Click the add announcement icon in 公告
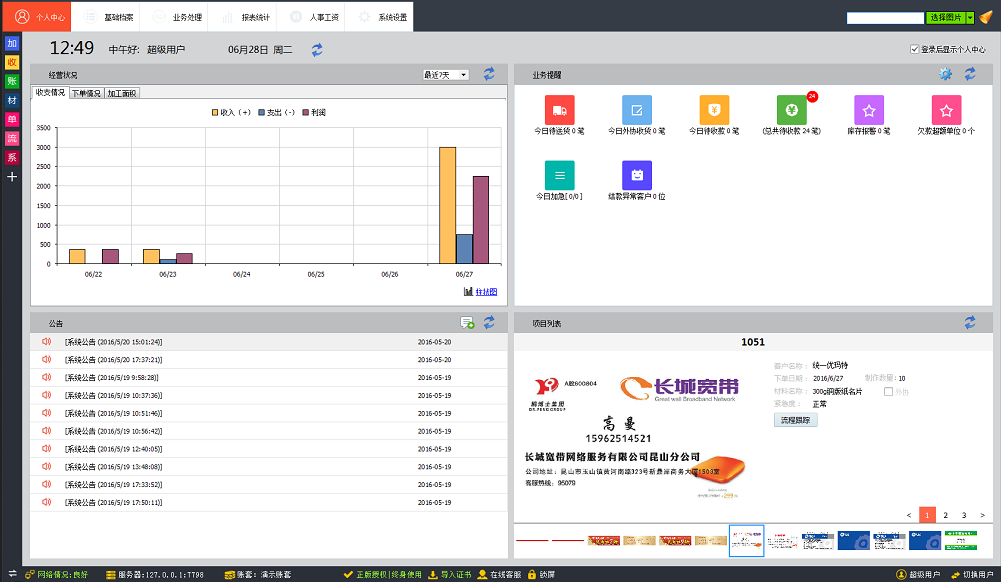The width and height of the screenshot is (1001, 582). [467, 322]
